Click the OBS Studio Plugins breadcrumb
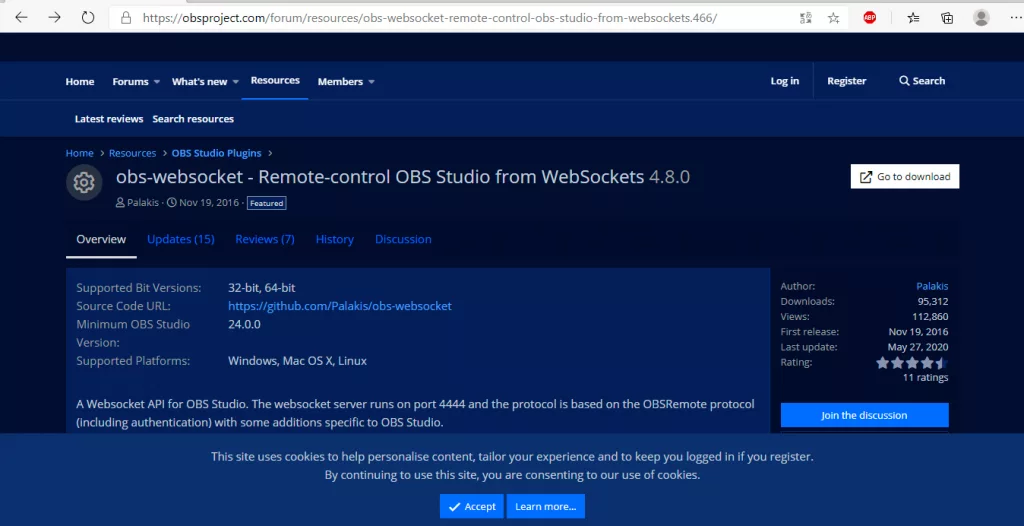Image resolution: width=1024 pixels, height=526 pixels. coord(216,153)
